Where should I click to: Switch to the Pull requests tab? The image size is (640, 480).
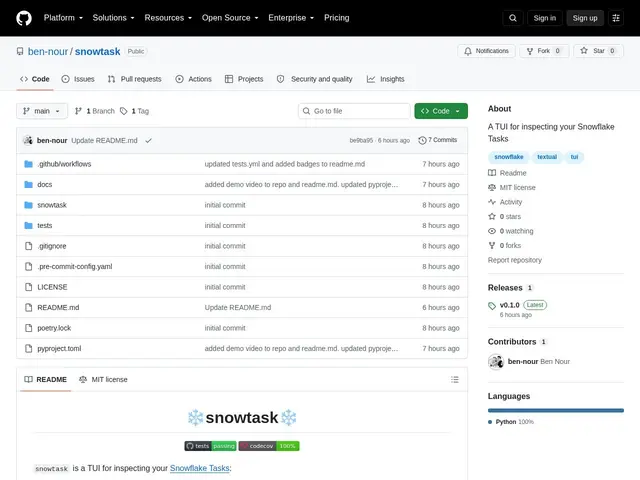pos(135,79)
